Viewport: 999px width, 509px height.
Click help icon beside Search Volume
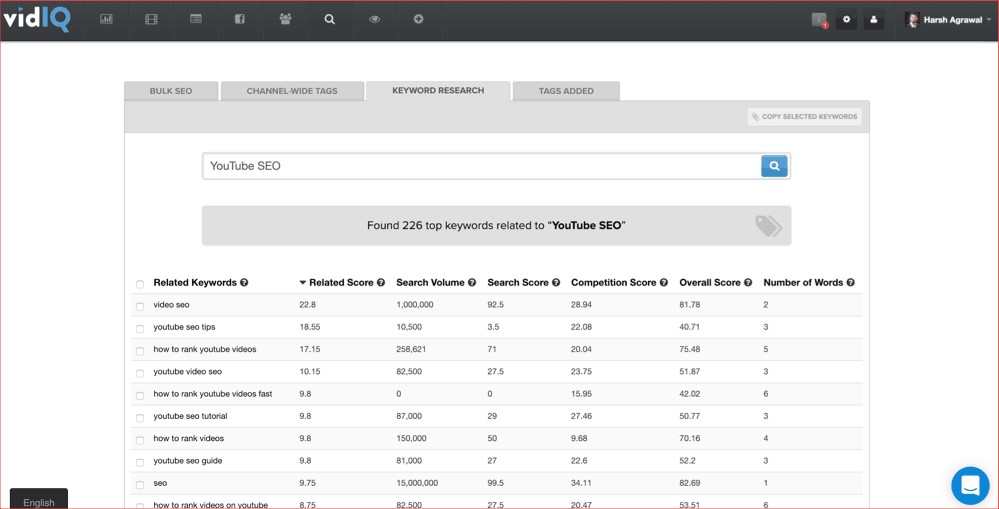point(472,282)
